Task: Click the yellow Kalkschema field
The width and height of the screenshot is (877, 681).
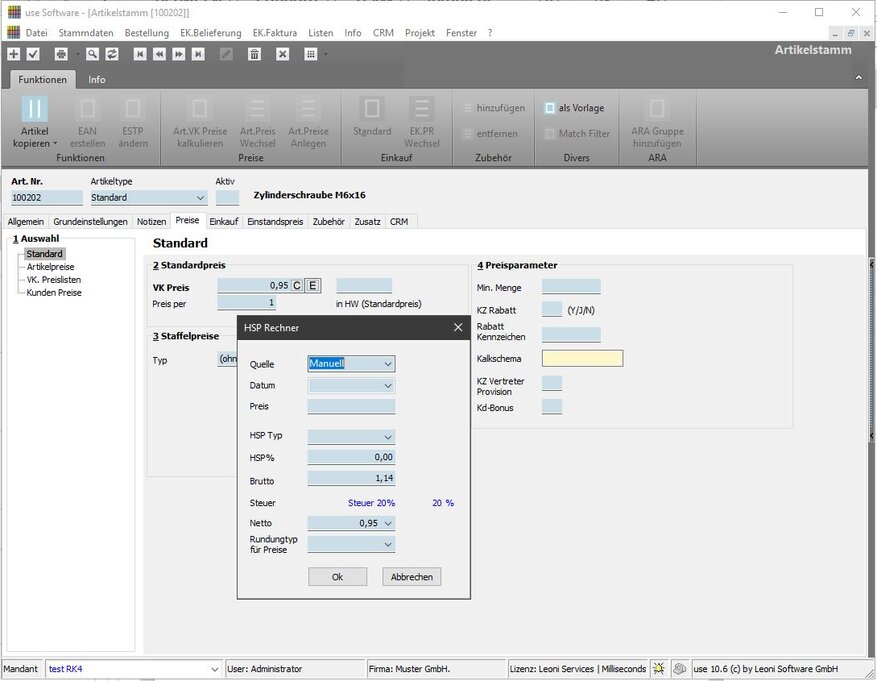Action: pos(582,358)
